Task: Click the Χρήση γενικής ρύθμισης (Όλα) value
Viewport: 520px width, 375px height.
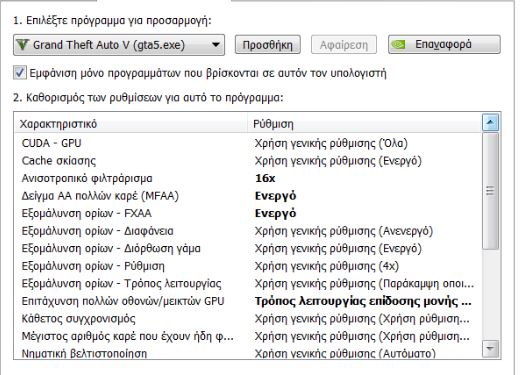Action: (x=331, y=143)
